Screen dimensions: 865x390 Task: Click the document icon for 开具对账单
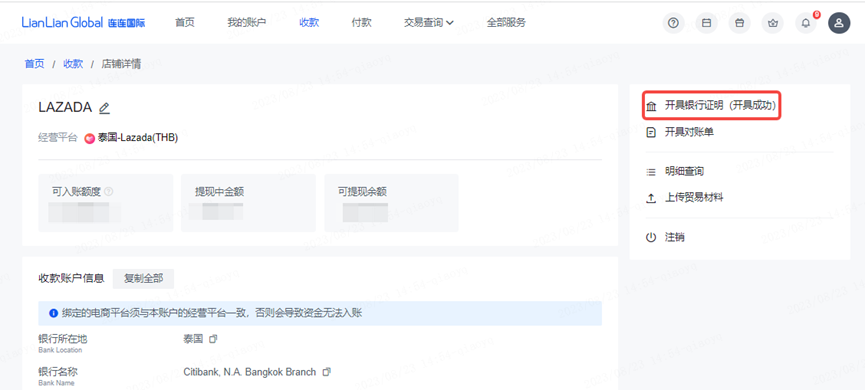pyautogui.click(x=652, y=132)
